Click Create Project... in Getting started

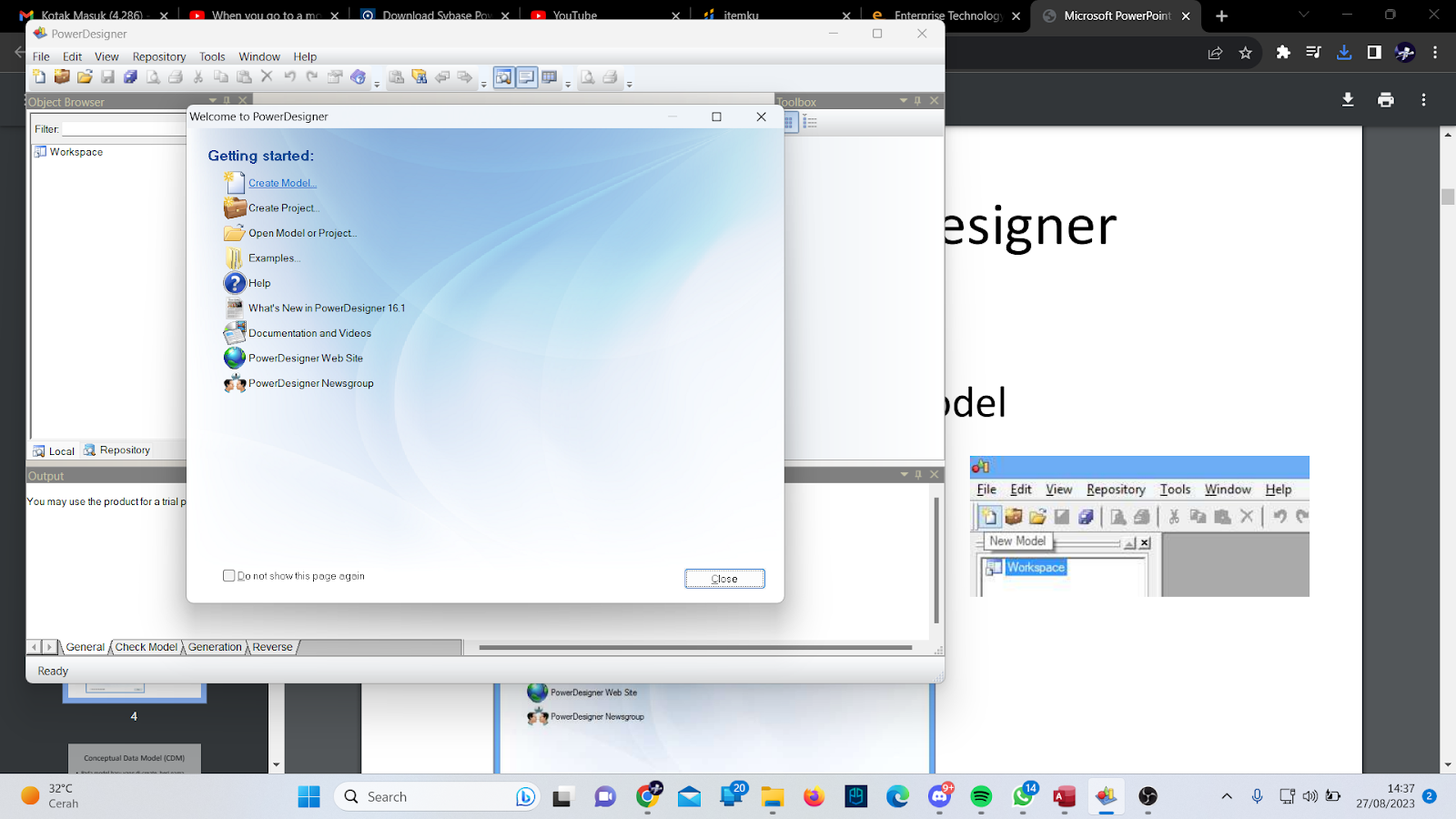pyautogui.click(x=284, y=208)
